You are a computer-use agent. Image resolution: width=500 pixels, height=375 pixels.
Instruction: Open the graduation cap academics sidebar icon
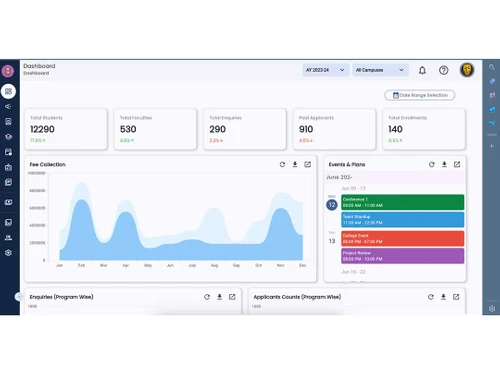coord(8,137)
